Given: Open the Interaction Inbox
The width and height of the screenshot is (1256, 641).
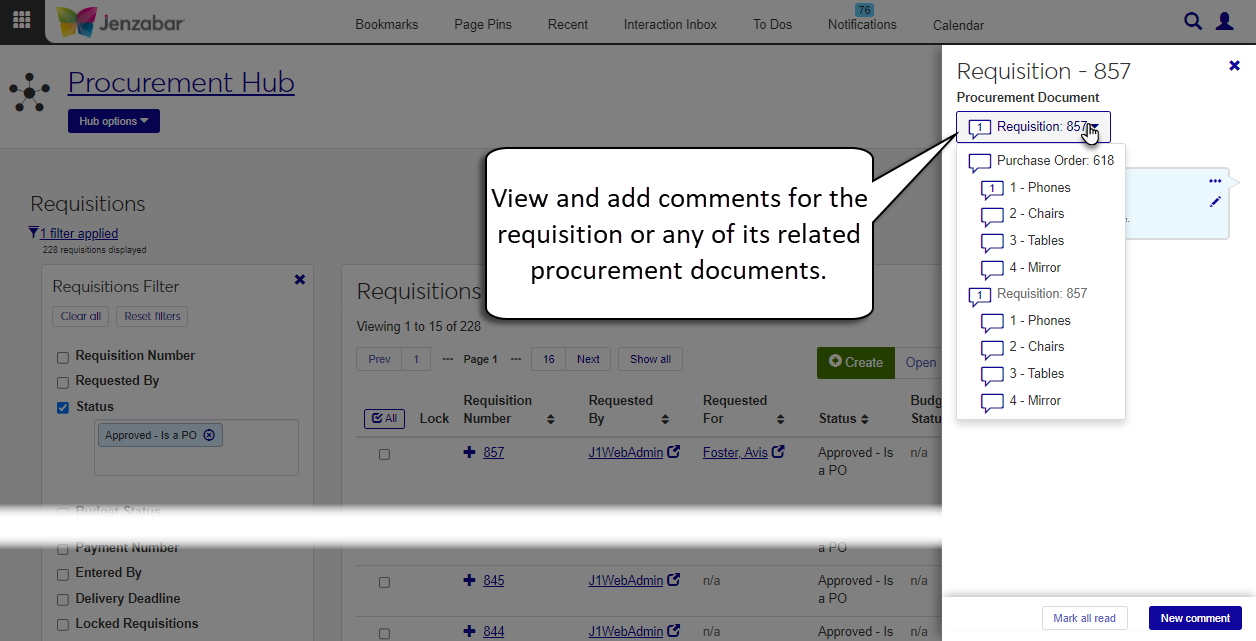Looking at the screenshot, I should (670, 24).
